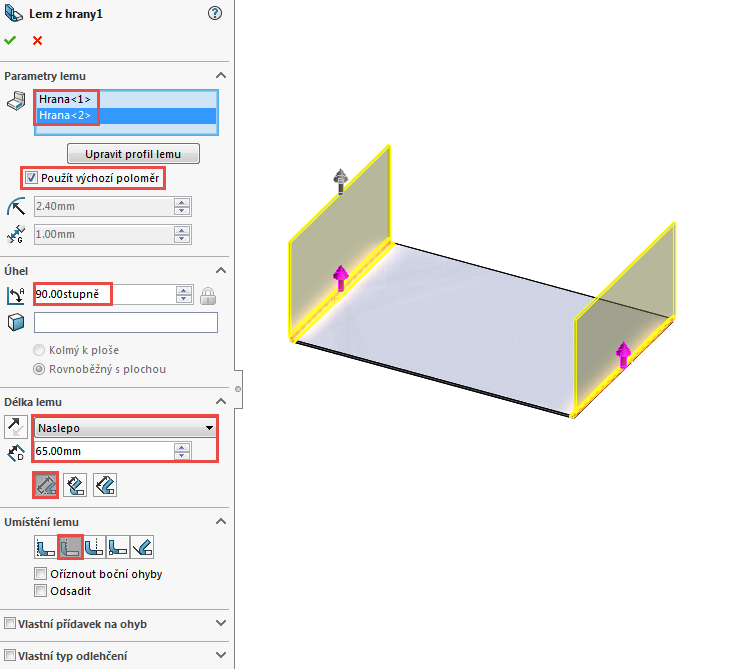Decrease gap distance with down stepper
This screenshot has height=669, width=750.
(x=182, y=239)
